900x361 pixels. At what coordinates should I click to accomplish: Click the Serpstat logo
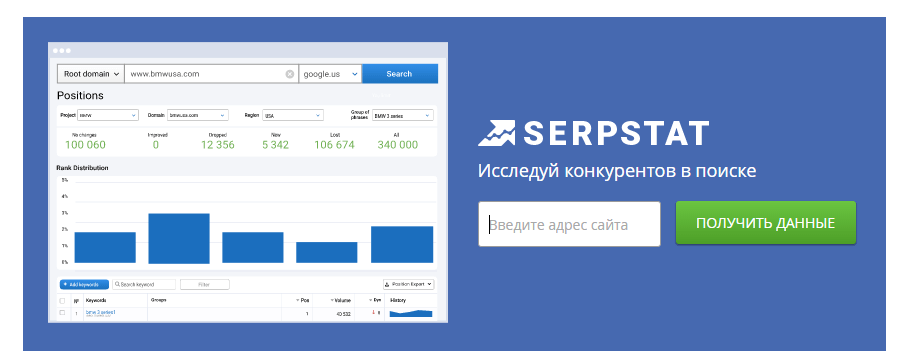click(593, 133)
